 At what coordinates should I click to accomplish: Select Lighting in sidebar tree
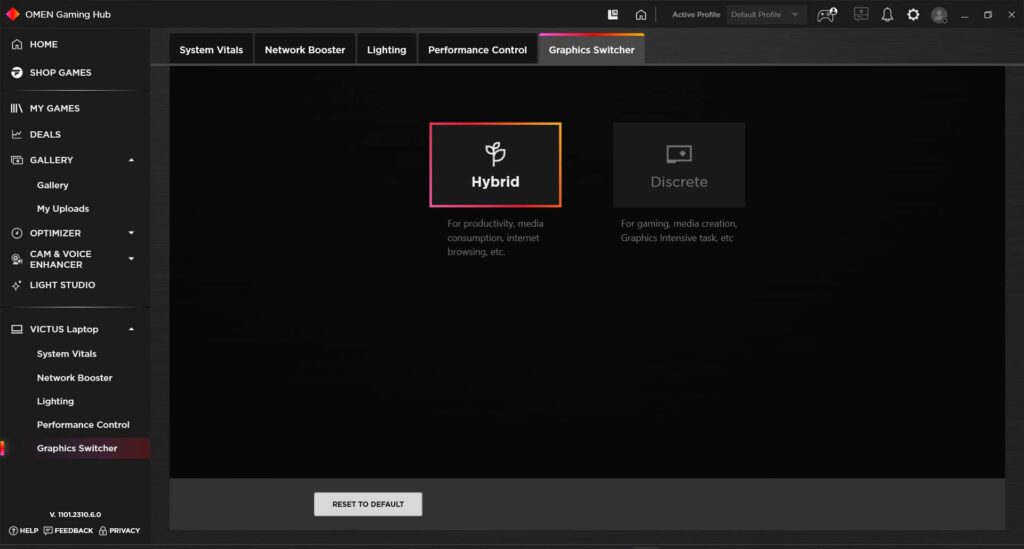[x=55, y=401]
